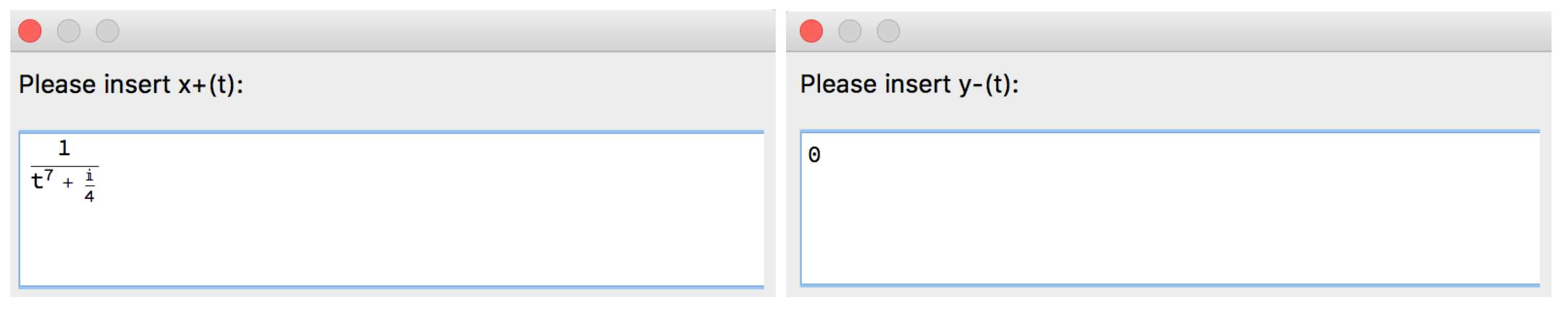Click the x+(t) window title bar
This screenshot has height=309, width=1568.
click(x=426, y=31)
